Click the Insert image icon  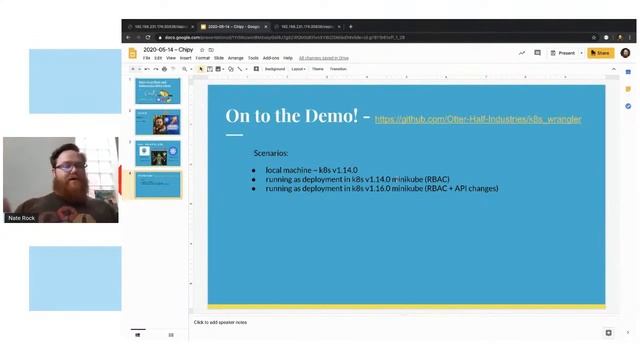pos(218,69)
